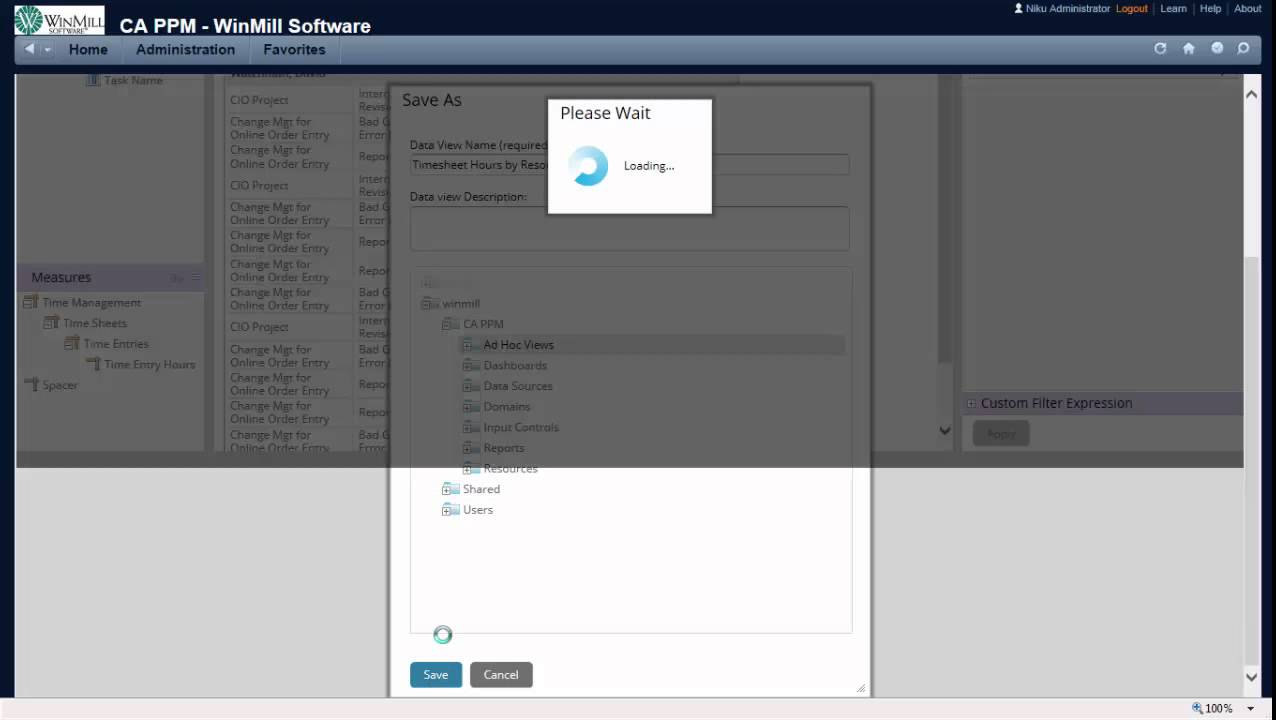Select Time Entries in the Measures tree
1276x720 pixels.
(116, 344)
